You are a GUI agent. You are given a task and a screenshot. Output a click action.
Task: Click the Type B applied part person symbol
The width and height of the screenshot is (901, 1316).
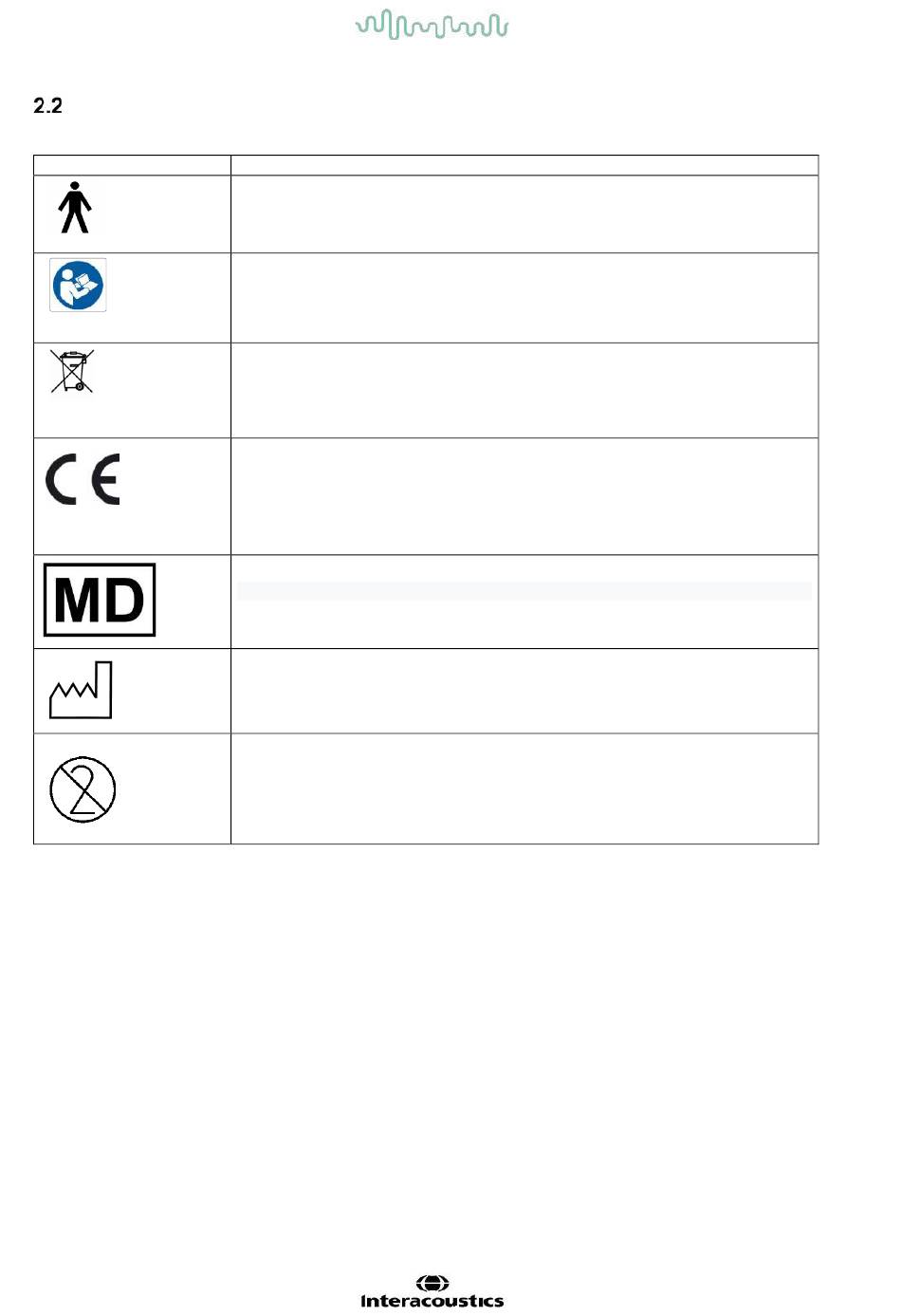tap(75, 208)
